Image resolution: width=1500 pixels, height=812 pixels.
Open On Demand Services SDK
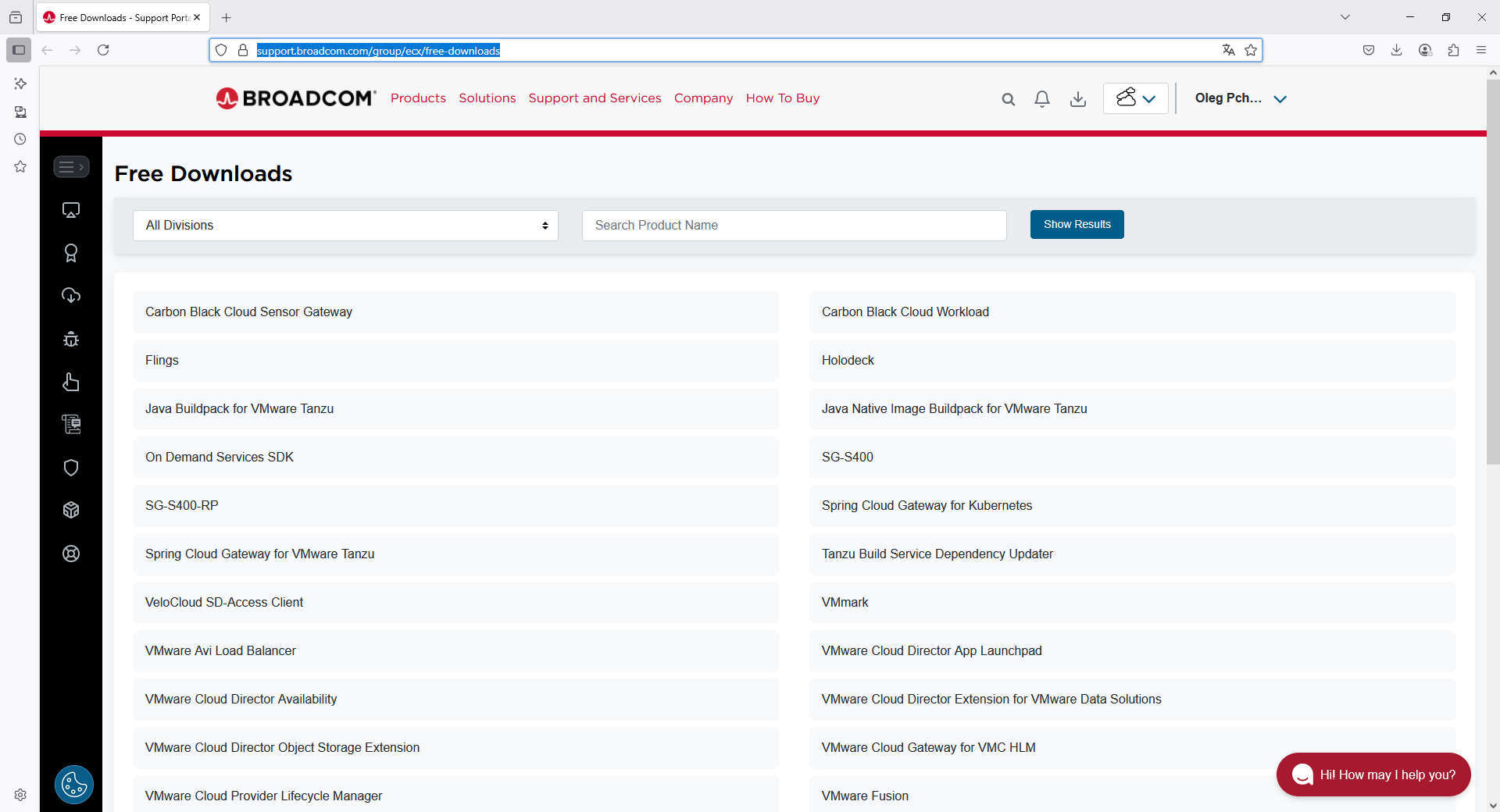[x=455, y=458]
